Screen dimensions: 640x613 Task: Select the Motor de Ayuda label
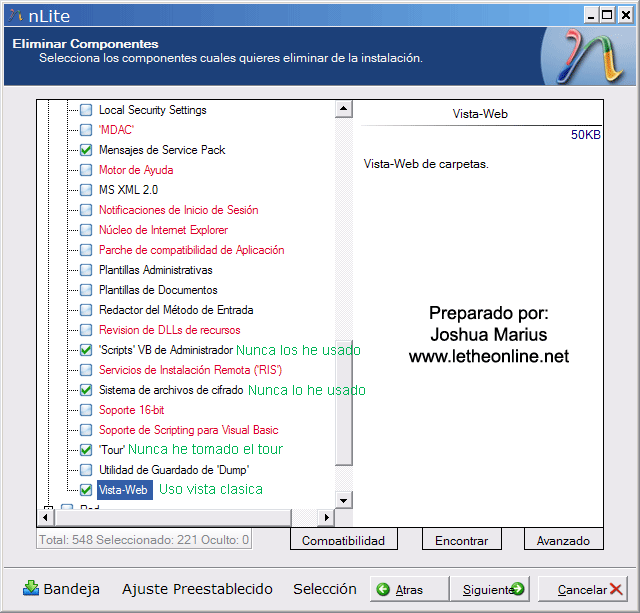click(x=136, y=170)
